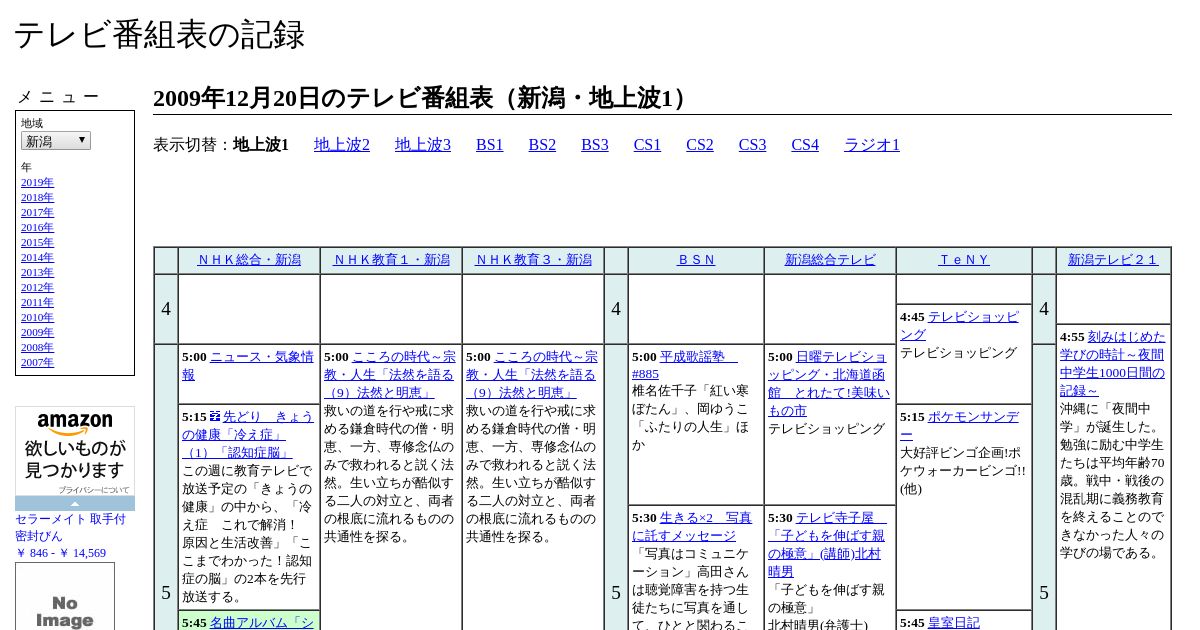Click the subtitle icon beside 先どり きょうの健康
The width and height of the screenshot is (1200, 630).
tap(215, 416)
